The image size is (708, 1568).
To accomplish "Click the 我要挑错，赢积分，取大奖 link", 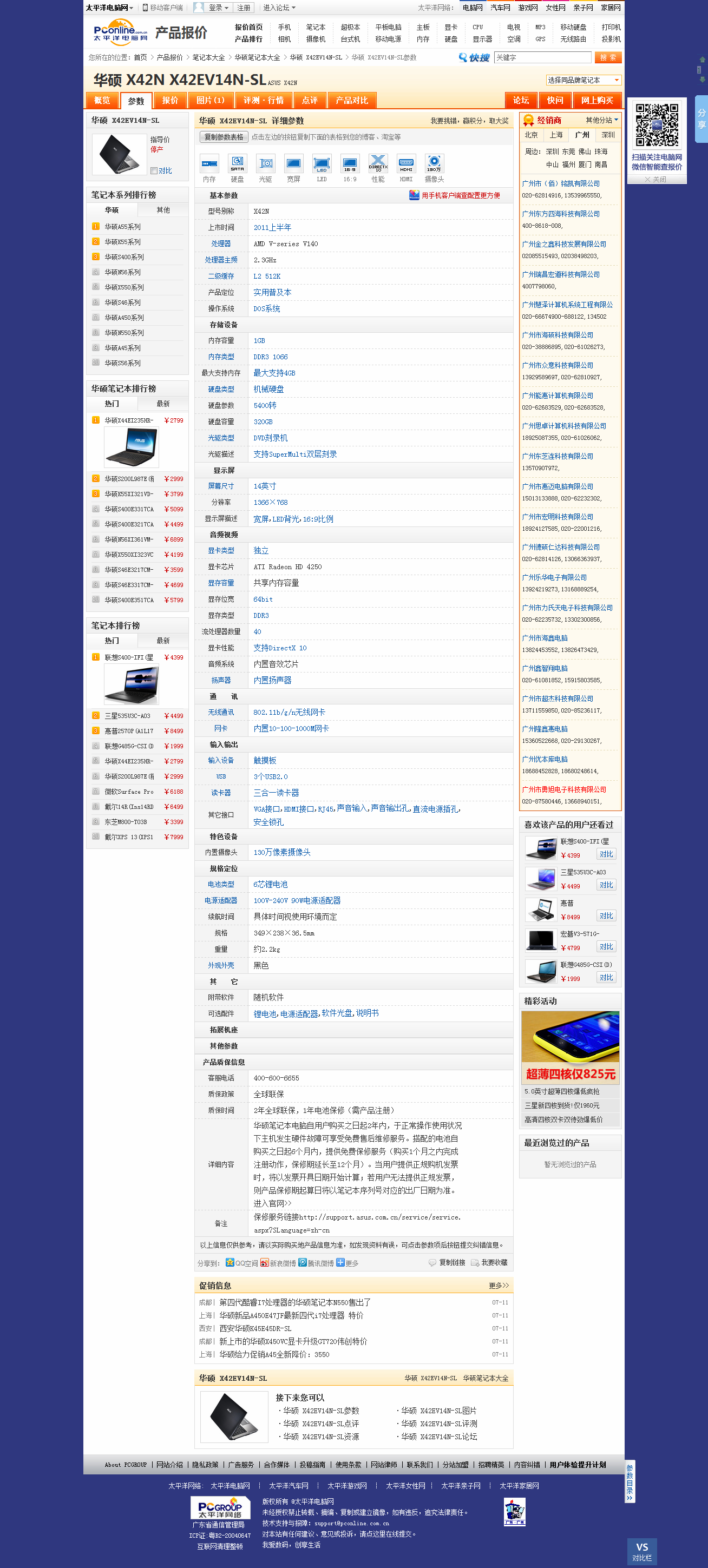I will [469, 121].
